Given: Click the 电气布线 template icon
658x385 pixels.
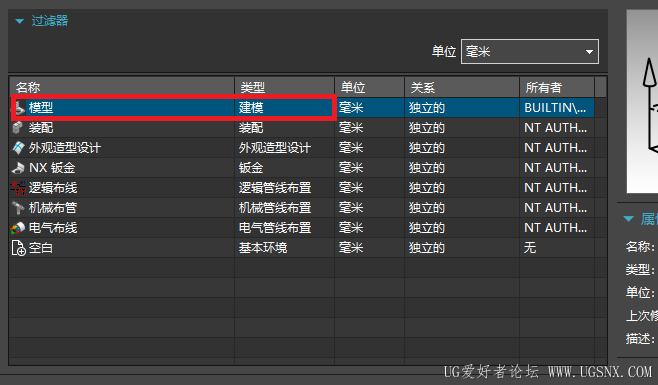Looking at the screenshot, I should 18,228.
